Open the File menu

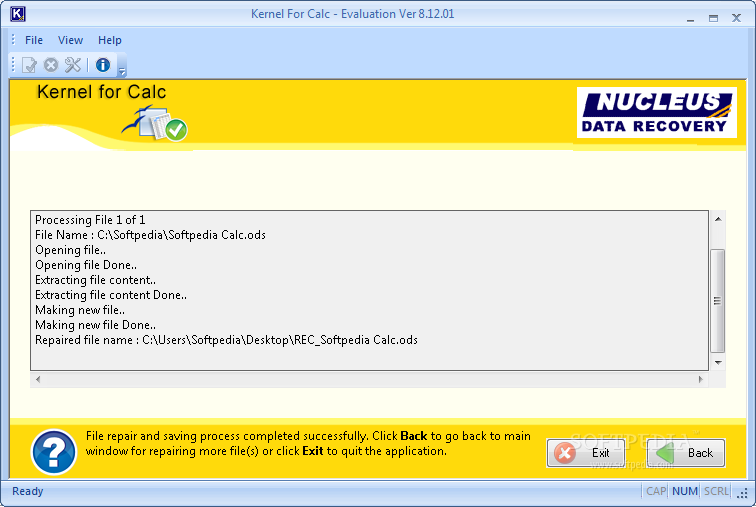34,40
